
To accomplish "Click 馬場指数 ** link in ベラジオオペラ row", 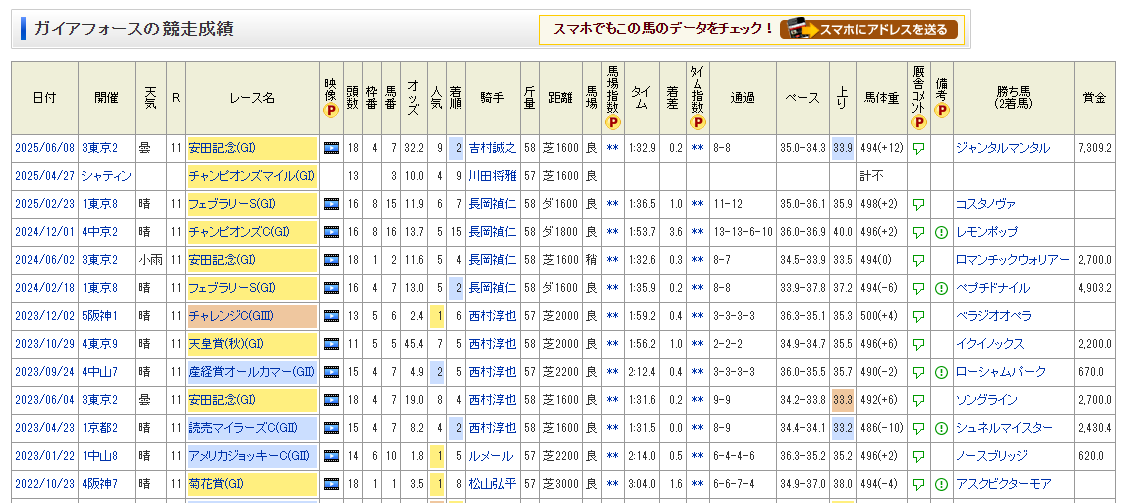I will pyautogui.click(x=612, y=316).
